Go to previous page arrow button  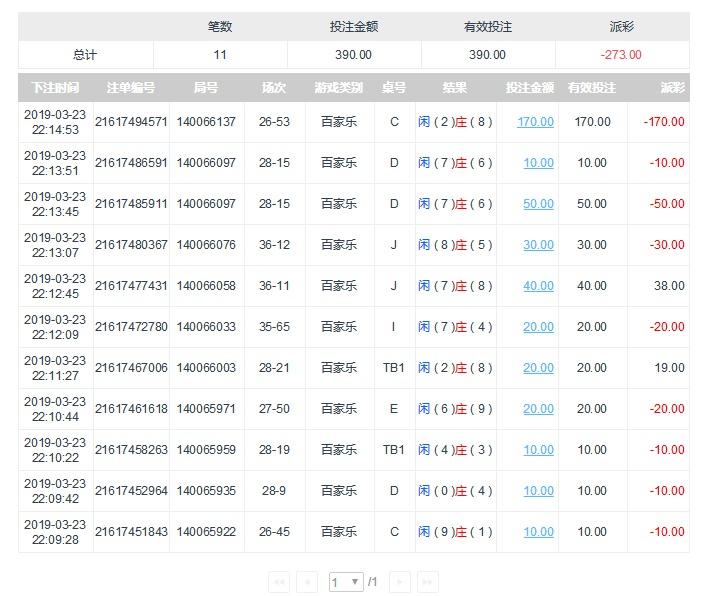point(307,582)
